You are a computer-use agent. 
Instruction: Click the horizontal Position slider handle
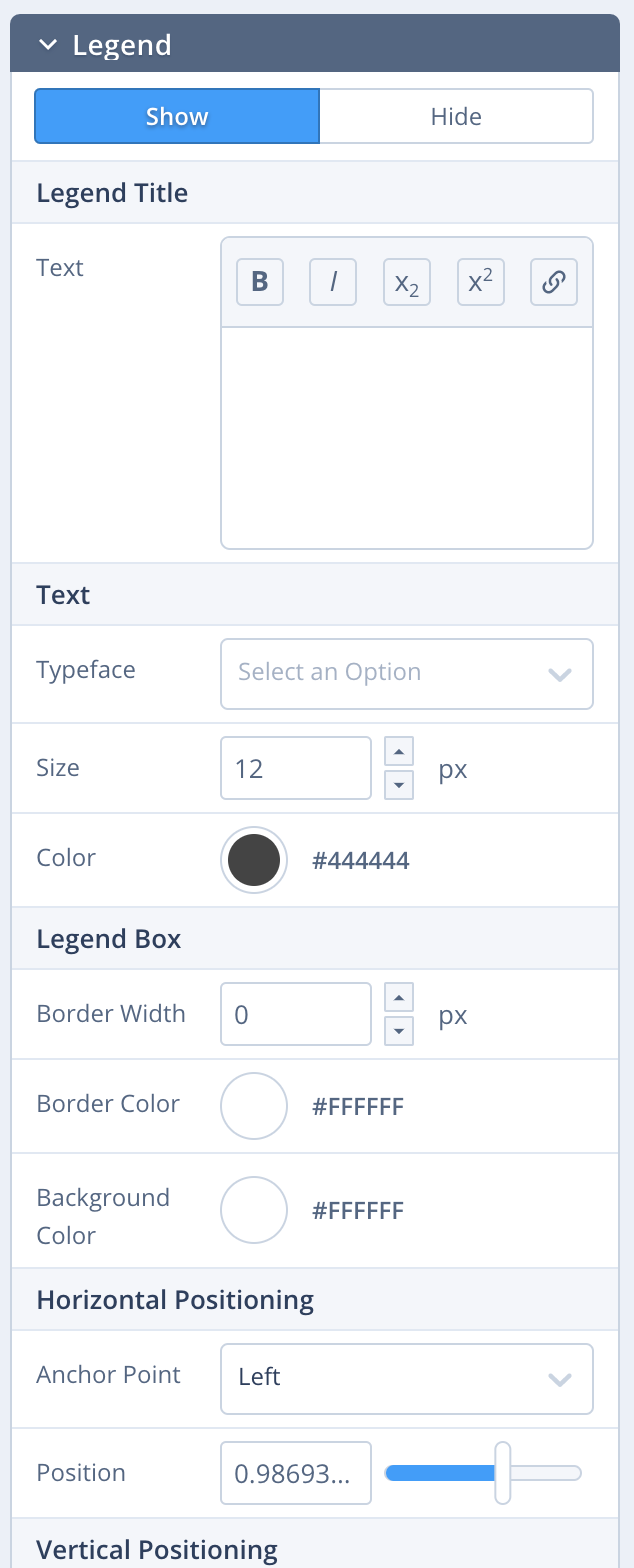[503, 1472]
